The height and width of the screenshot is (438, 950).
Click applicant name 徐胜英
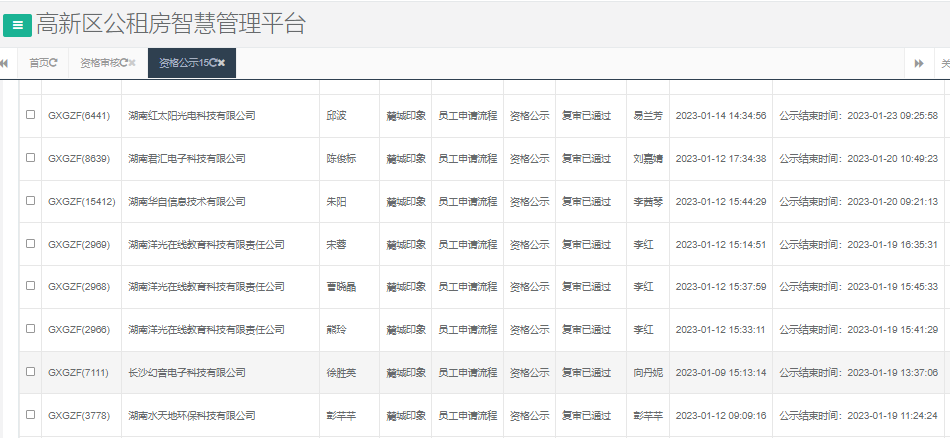point(341,373)
